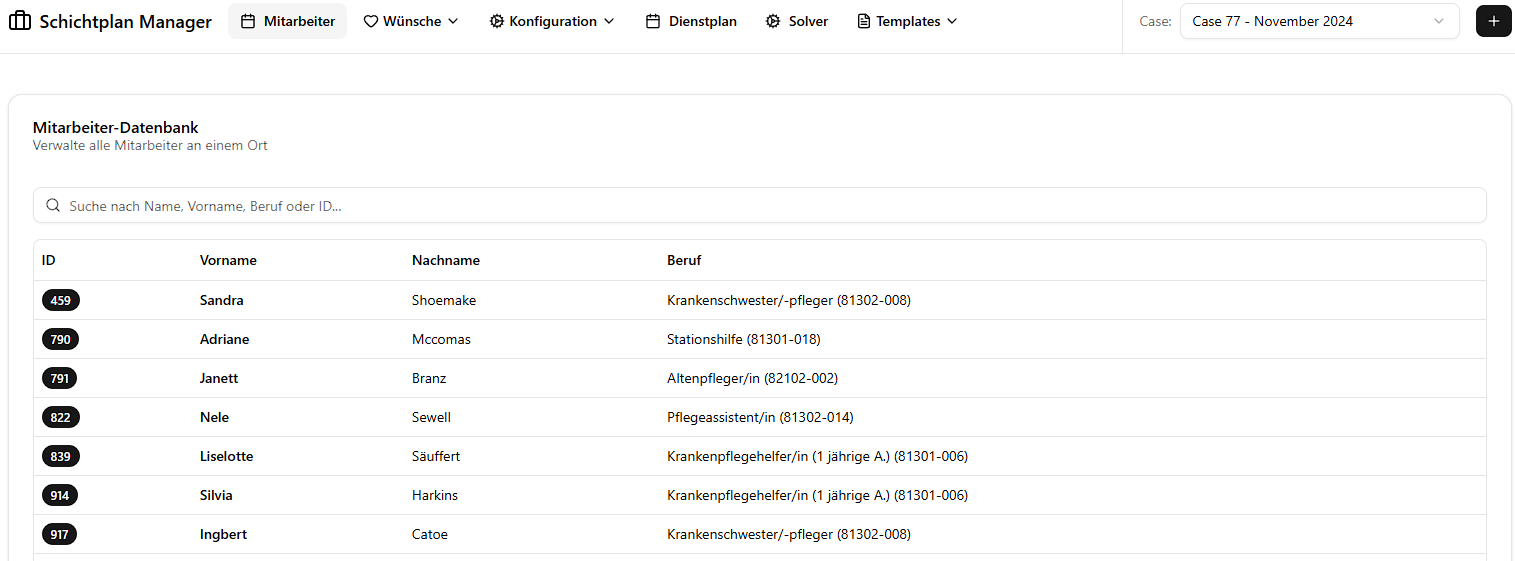1515x561 pixels.
Task: Click the gear icon beside Konfiguration
Action: [496, 21]
